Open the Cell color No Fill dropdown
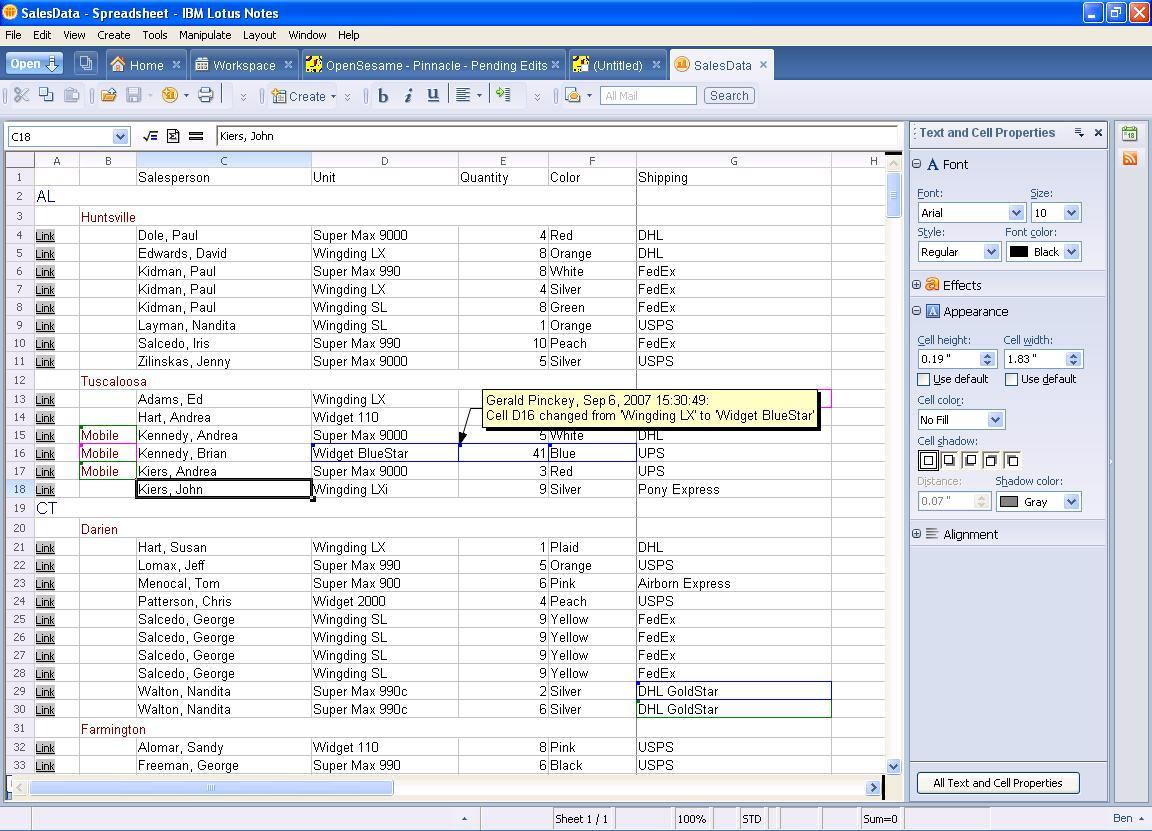This screenshot has height=831, width=1152. (994, 420)
